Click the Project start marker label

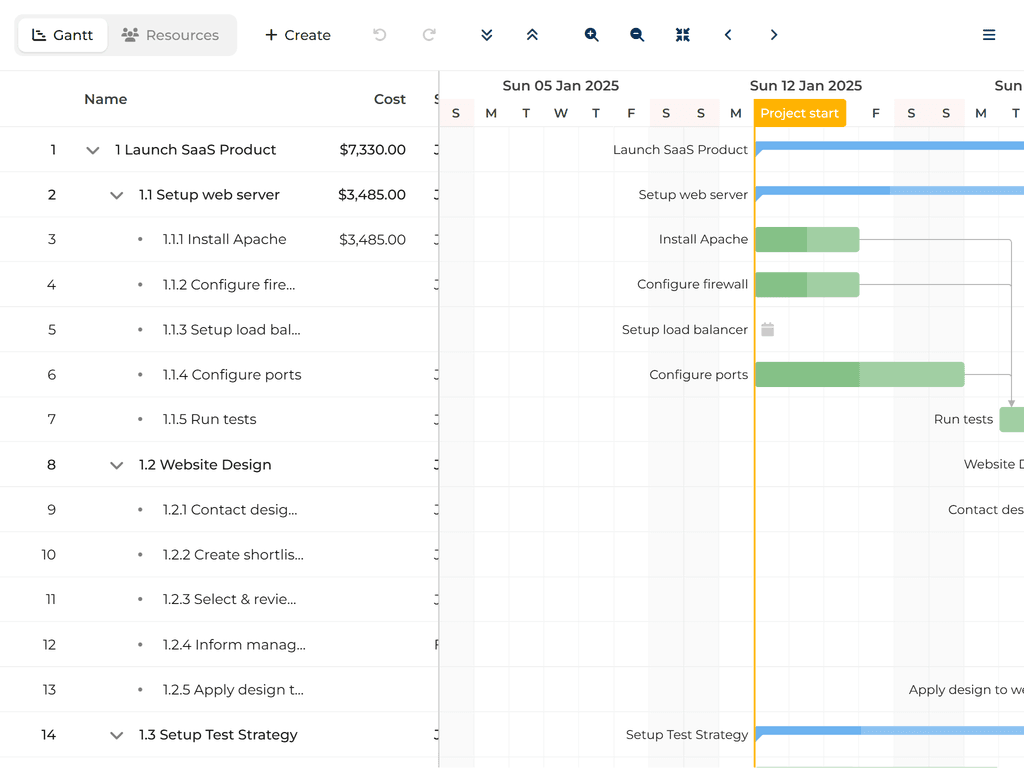click(800, 113)
